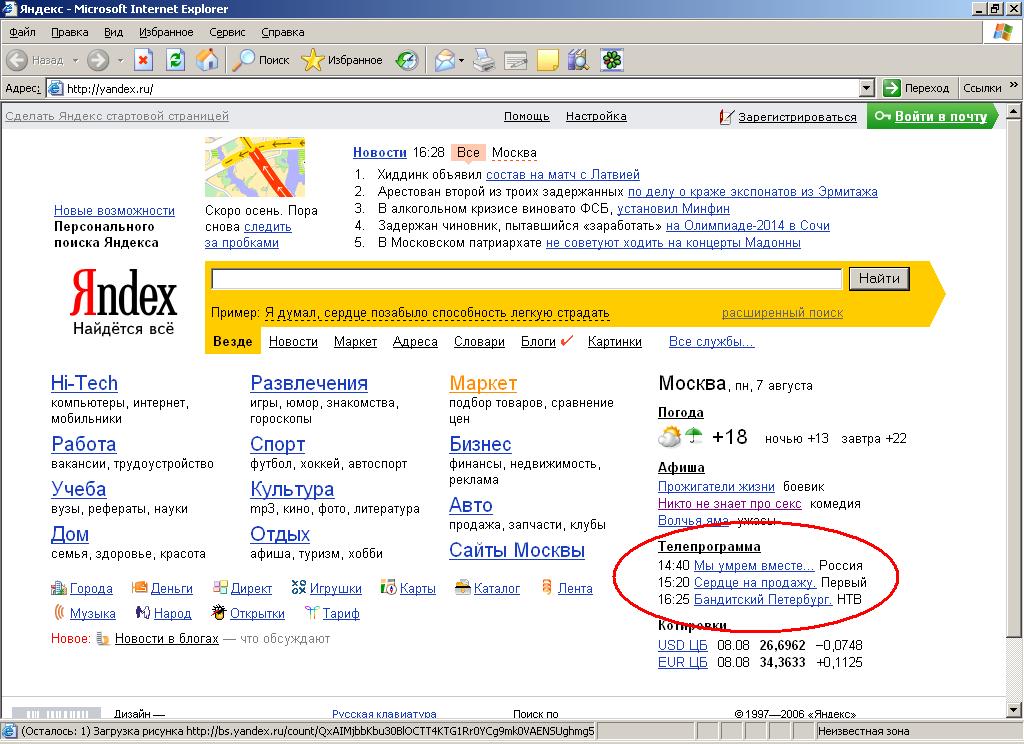The width and height of the screenshot is (1024, 744).
Task: Click the traffic map thumbnail image
Action: (261, 167)
